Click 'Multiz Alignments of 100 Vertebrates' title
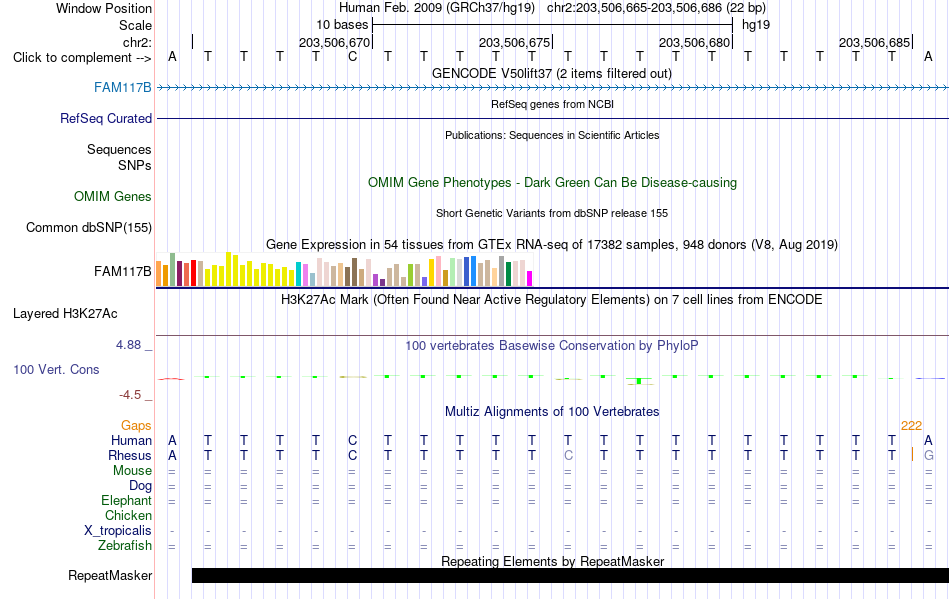This screenshot has height=599, width=950. coord(552,412)
